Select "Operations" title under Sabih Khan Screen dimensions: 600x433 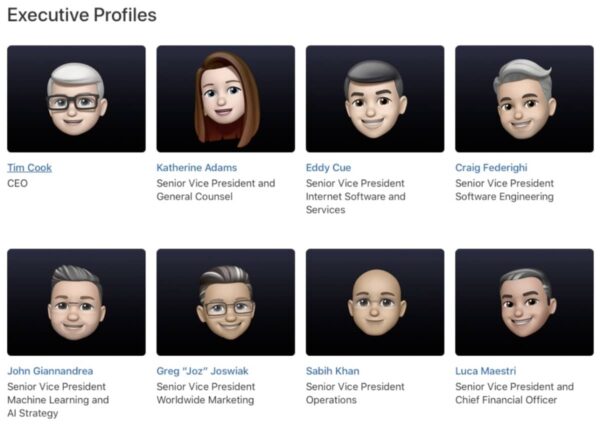pyautogui.click(x=331, y=400)
